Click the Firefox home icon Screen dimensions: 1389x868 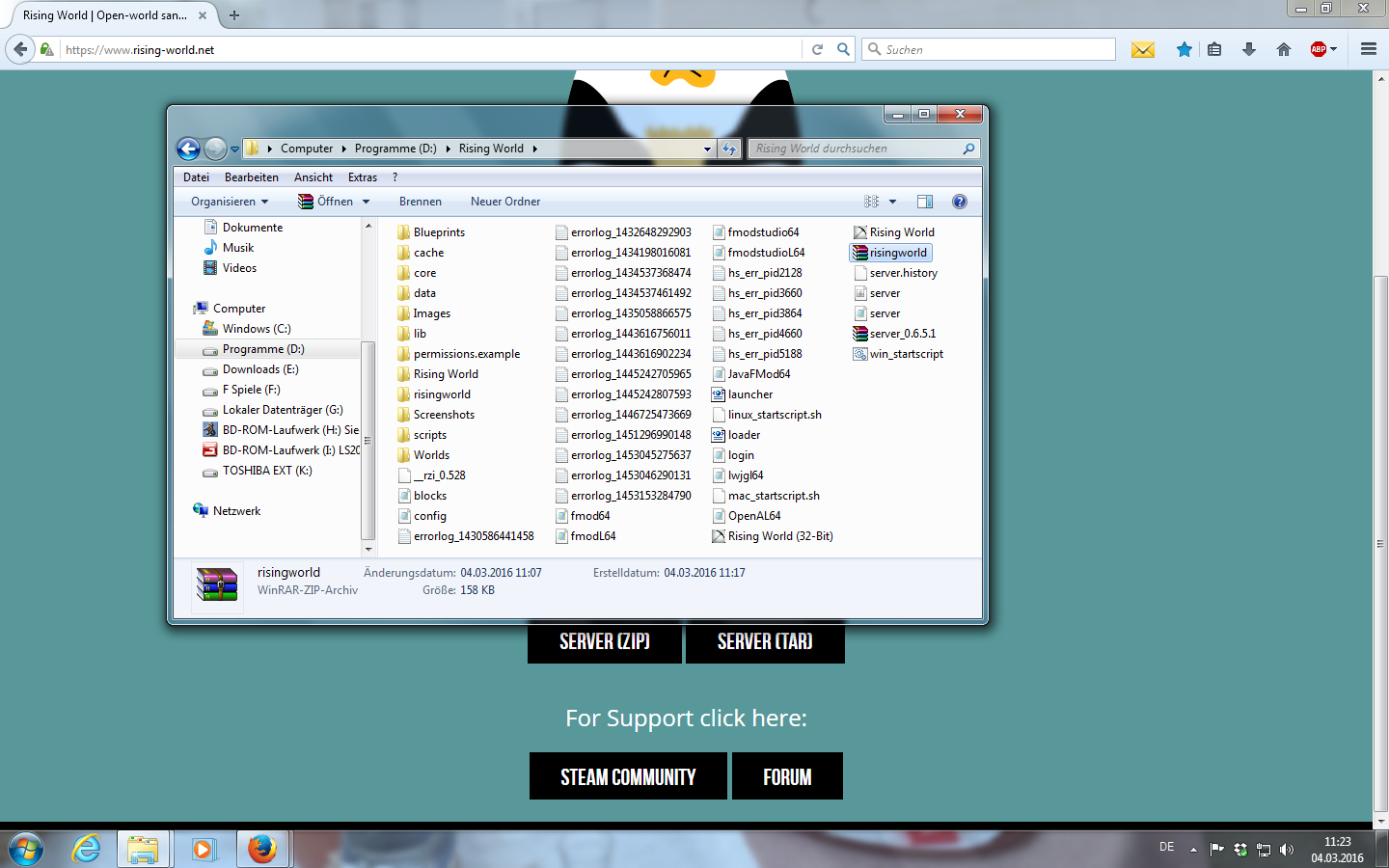[1283, 49]
